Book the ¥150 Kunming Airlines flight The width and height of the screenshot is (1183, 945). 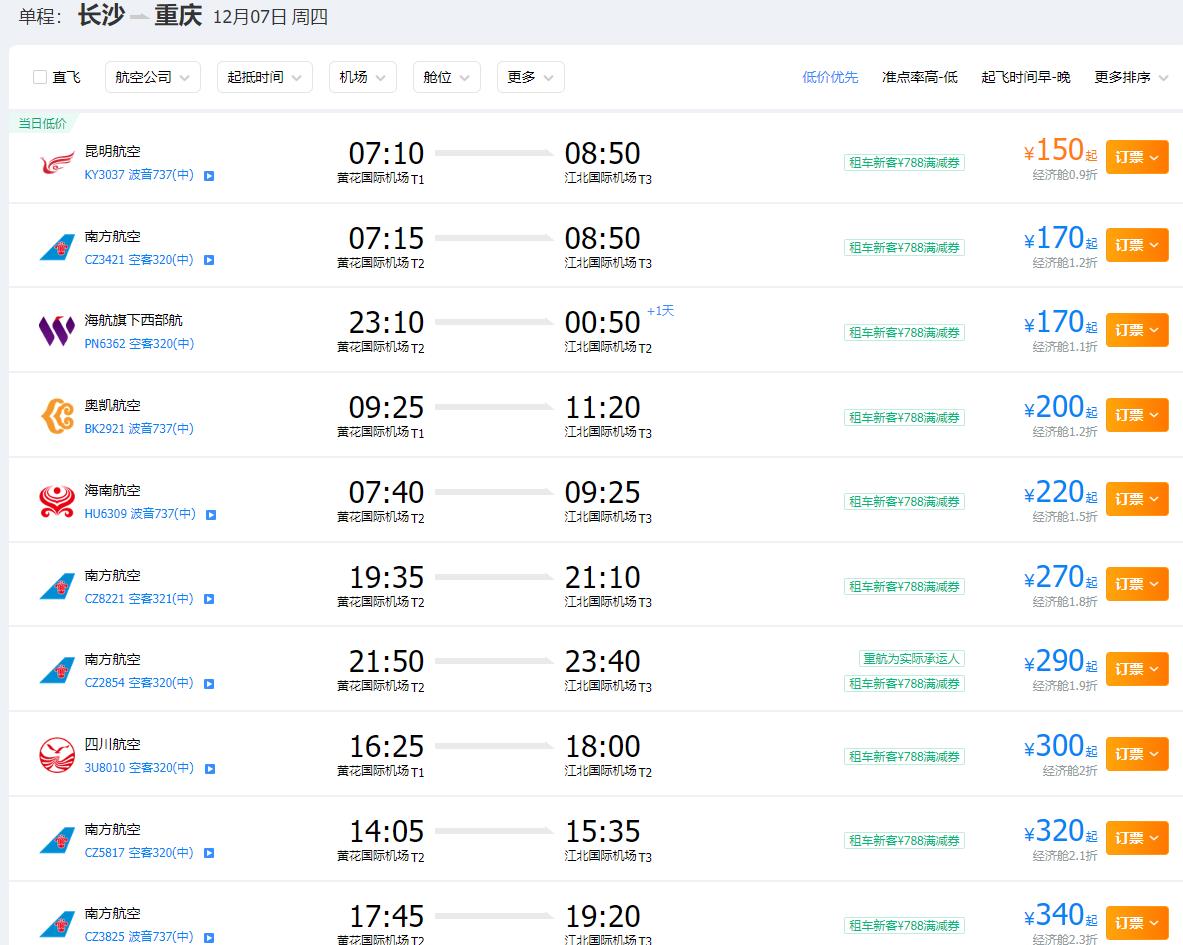[1136, 157]
